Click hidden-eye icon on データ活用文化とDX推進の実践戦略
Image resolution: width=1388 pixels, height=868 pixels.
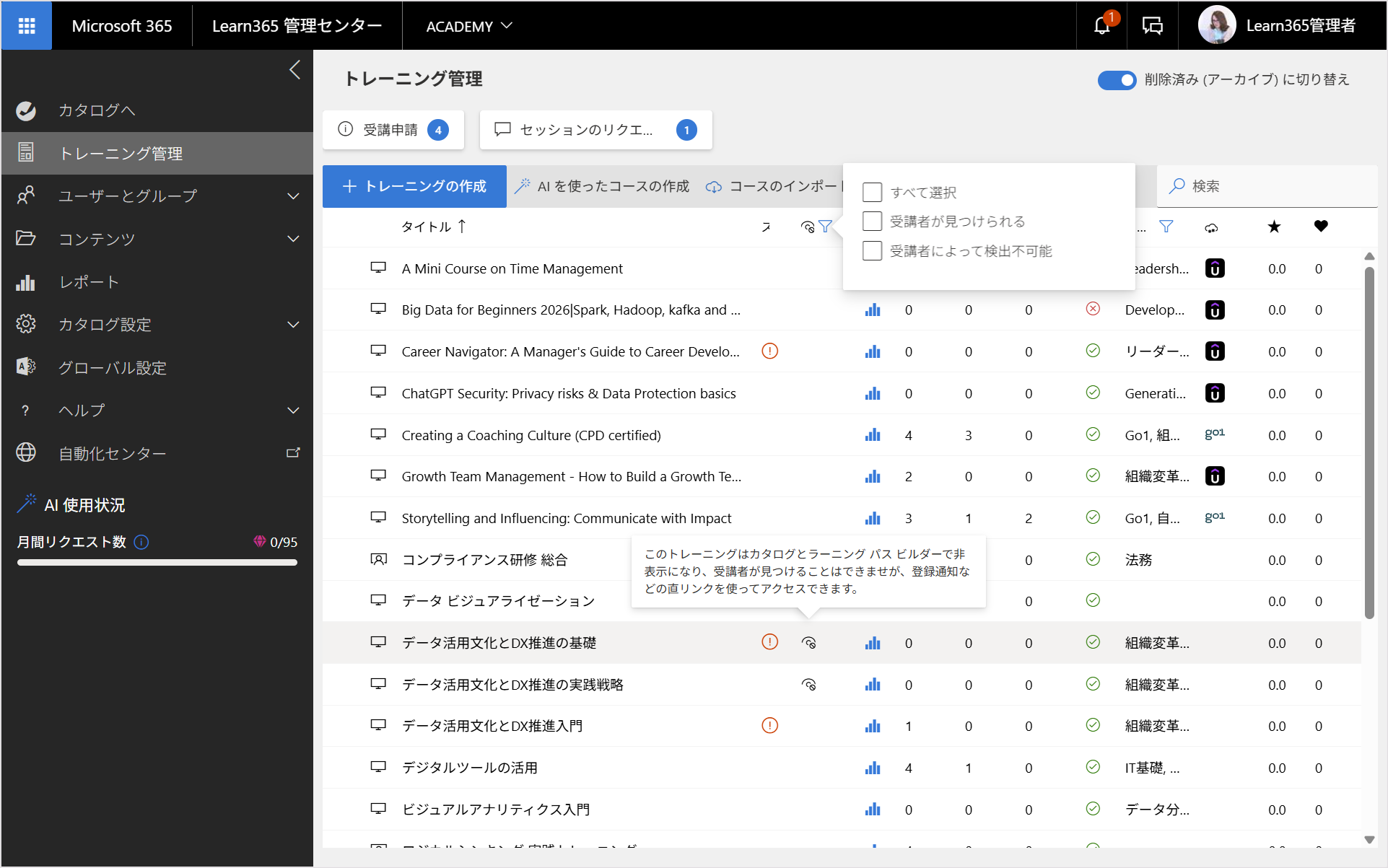pyautogui.click(x=808, y=685)
